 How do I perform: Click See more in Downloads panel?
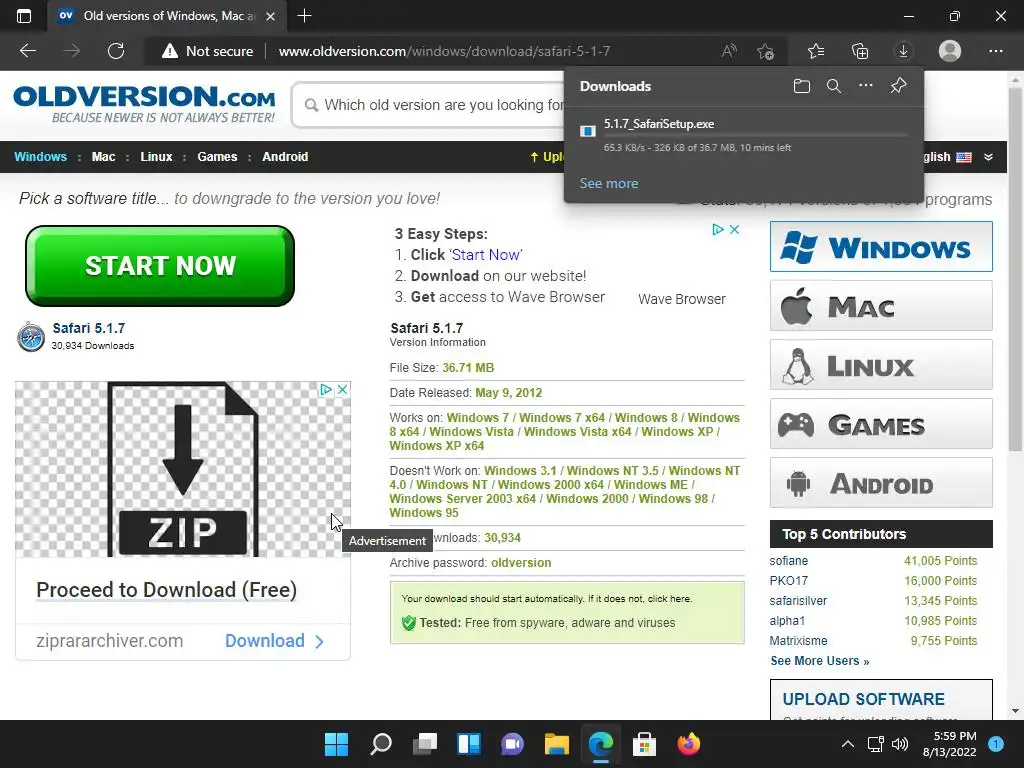(609, 184)
